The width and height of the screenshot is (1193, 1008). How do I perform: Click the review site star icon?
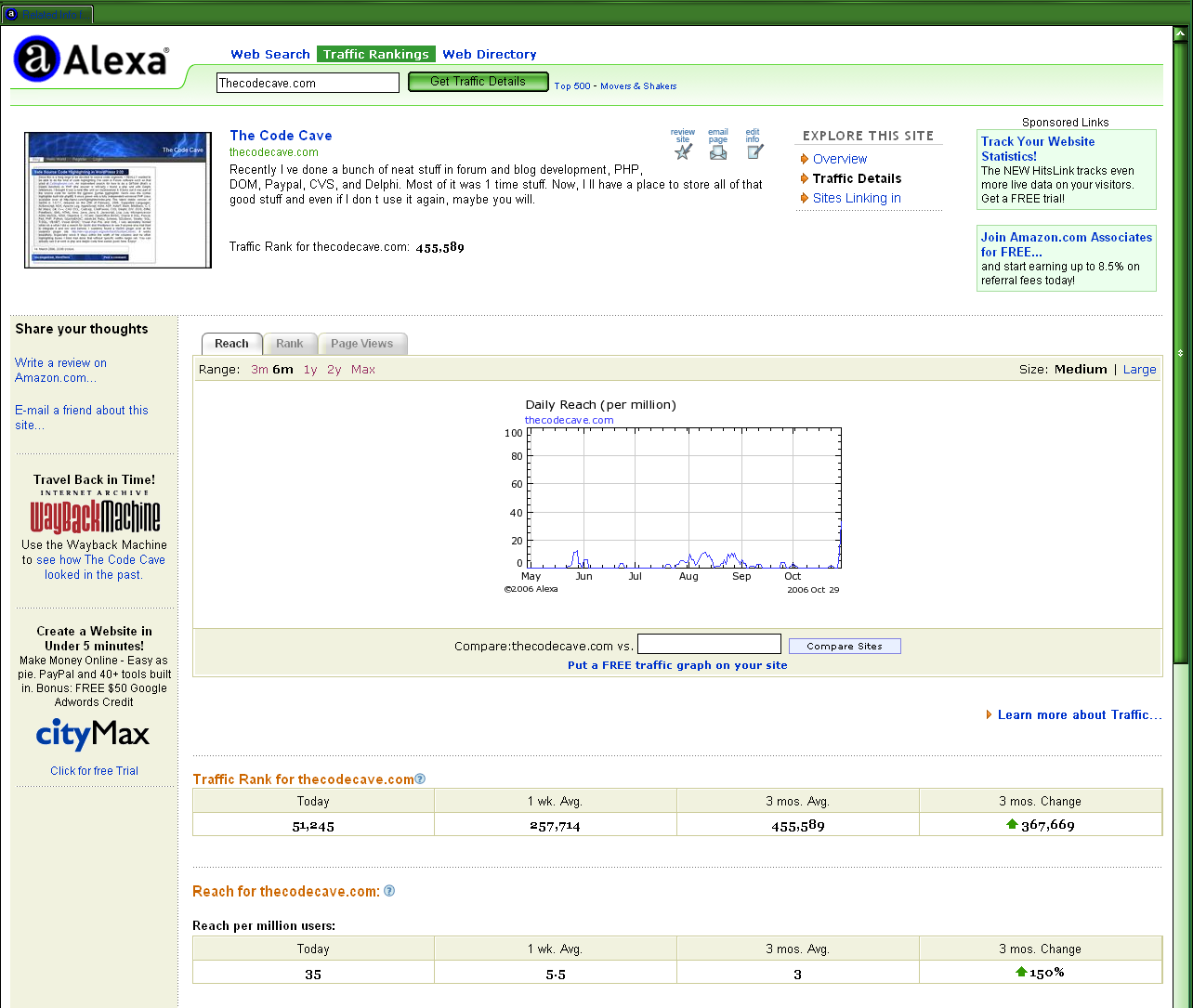pos(683,151)
